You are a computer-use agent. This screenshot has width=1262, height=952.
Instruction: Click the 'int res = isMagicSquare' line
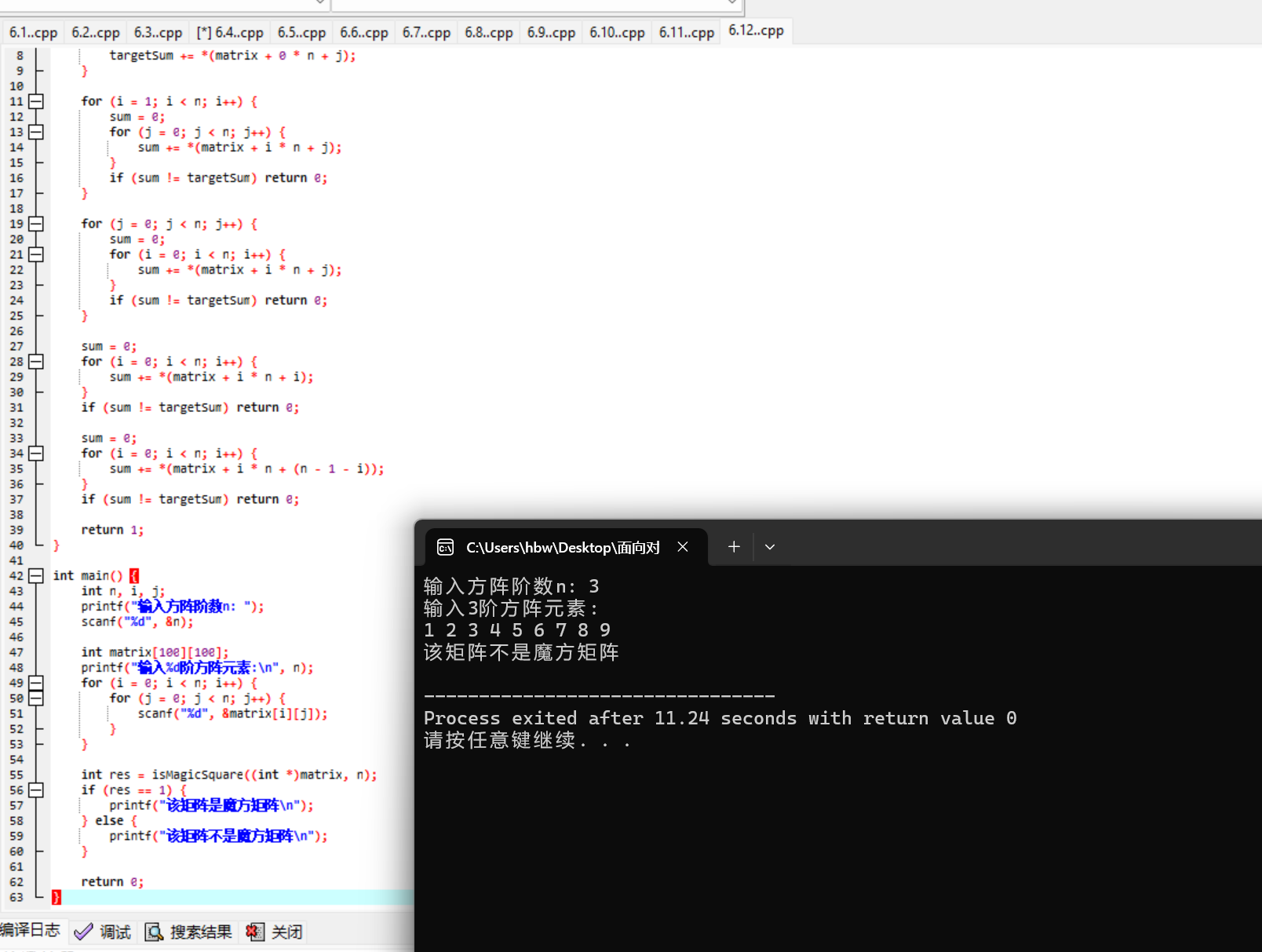point(229,775)
